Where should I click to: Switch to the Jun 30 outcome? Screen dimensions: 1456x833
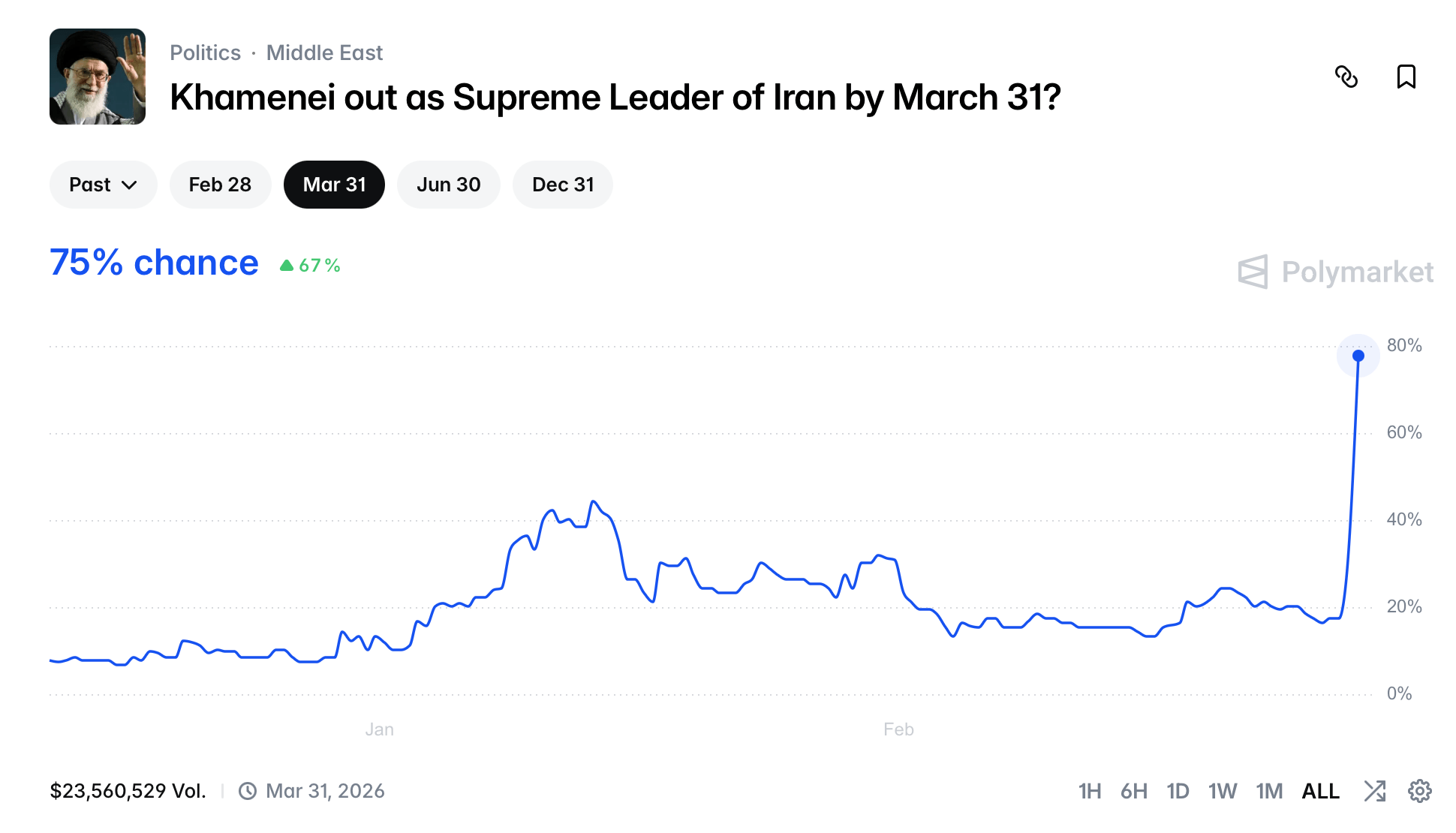click(x=448, y=184)
